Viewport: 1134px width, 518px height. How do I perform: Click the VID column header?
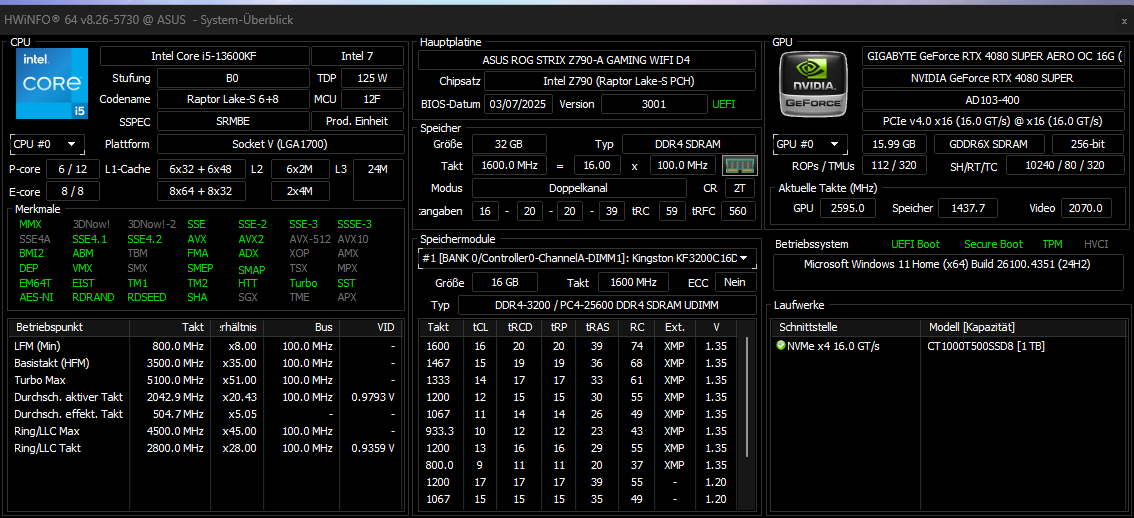369,328
